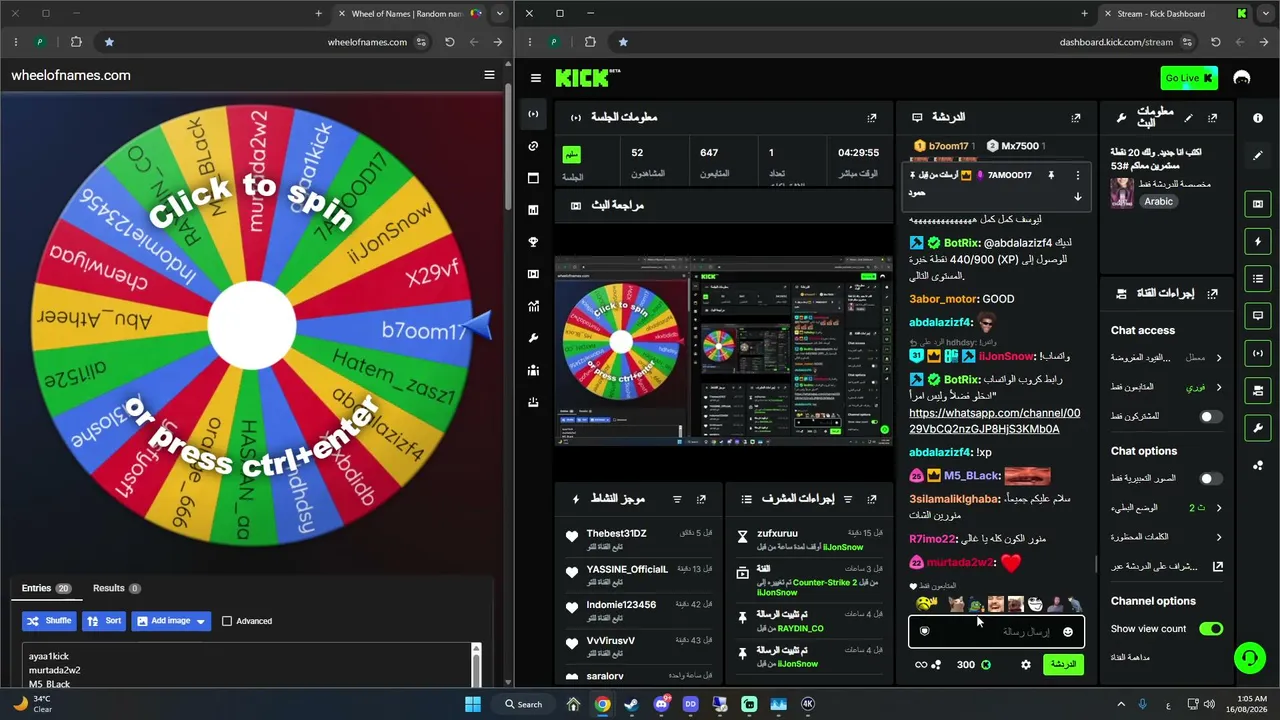
Task: Select the Wheel of Names browser tab
Action: coord(408,14)
